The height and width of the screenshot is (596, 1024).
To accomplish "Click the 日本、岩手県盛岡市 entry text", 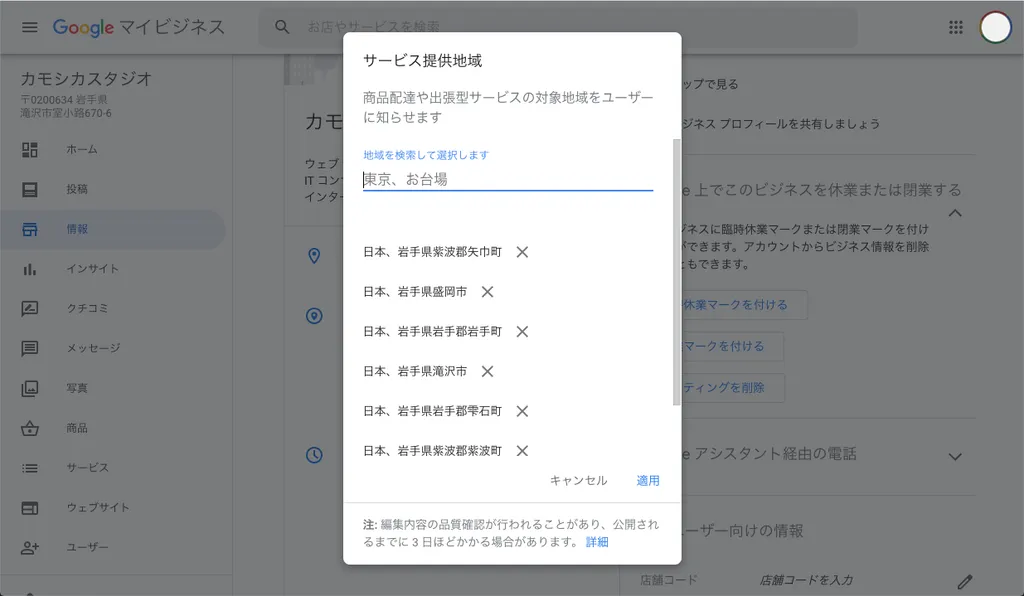I will pos(415,292).
